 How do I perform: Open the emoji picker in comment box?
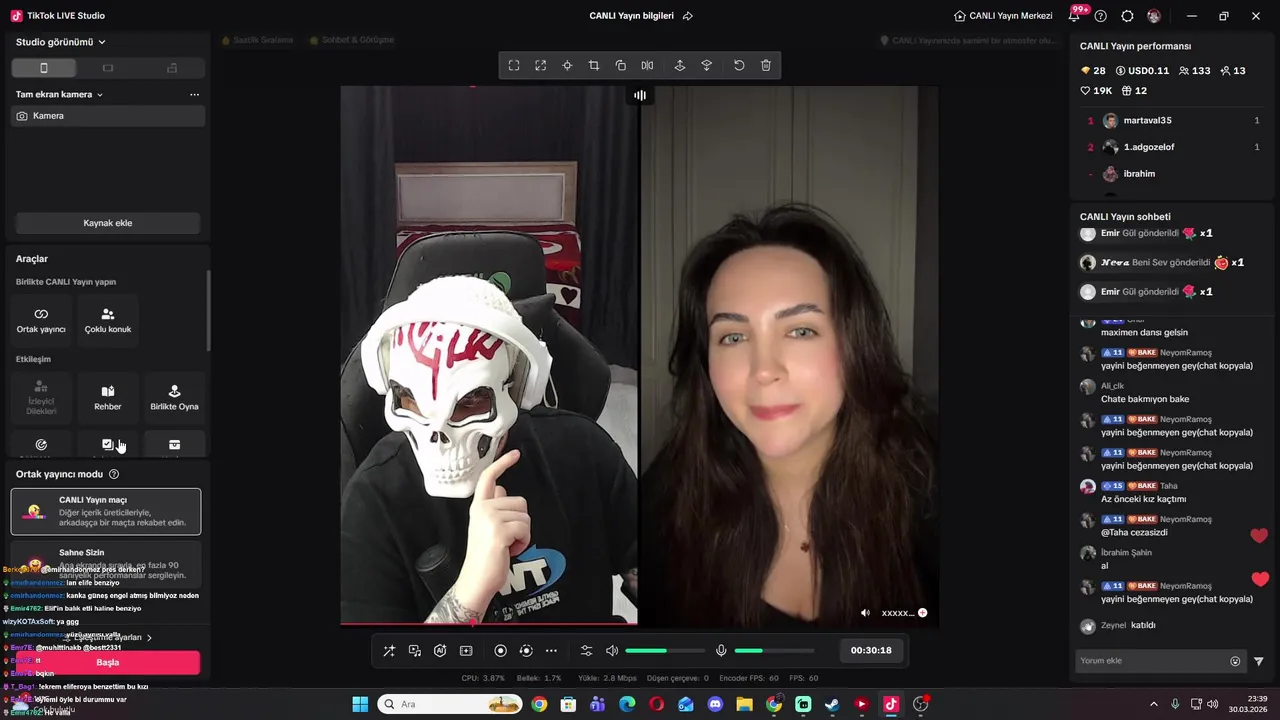click(x=1235, y=661)
